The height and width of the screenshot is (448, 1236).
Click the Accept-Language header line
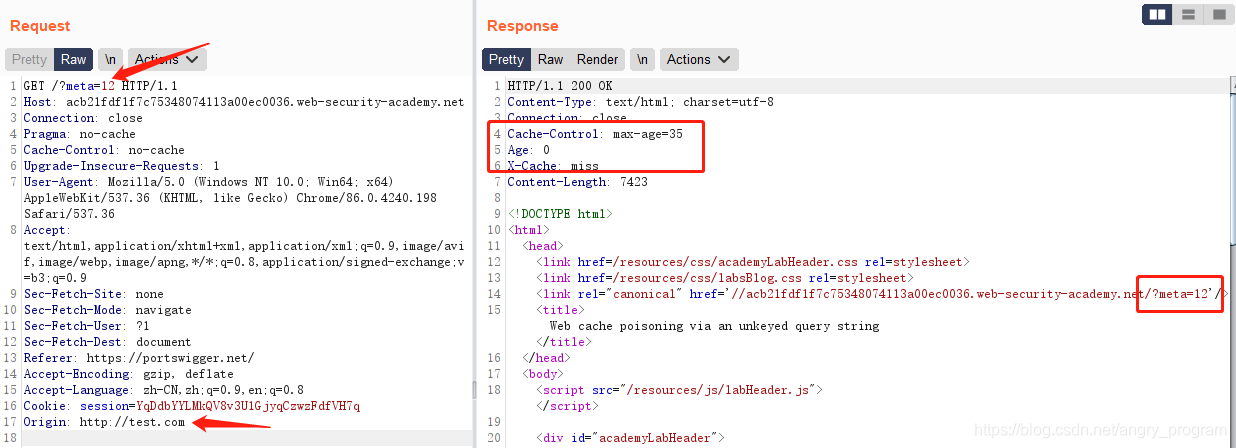[x=163, y=390]
